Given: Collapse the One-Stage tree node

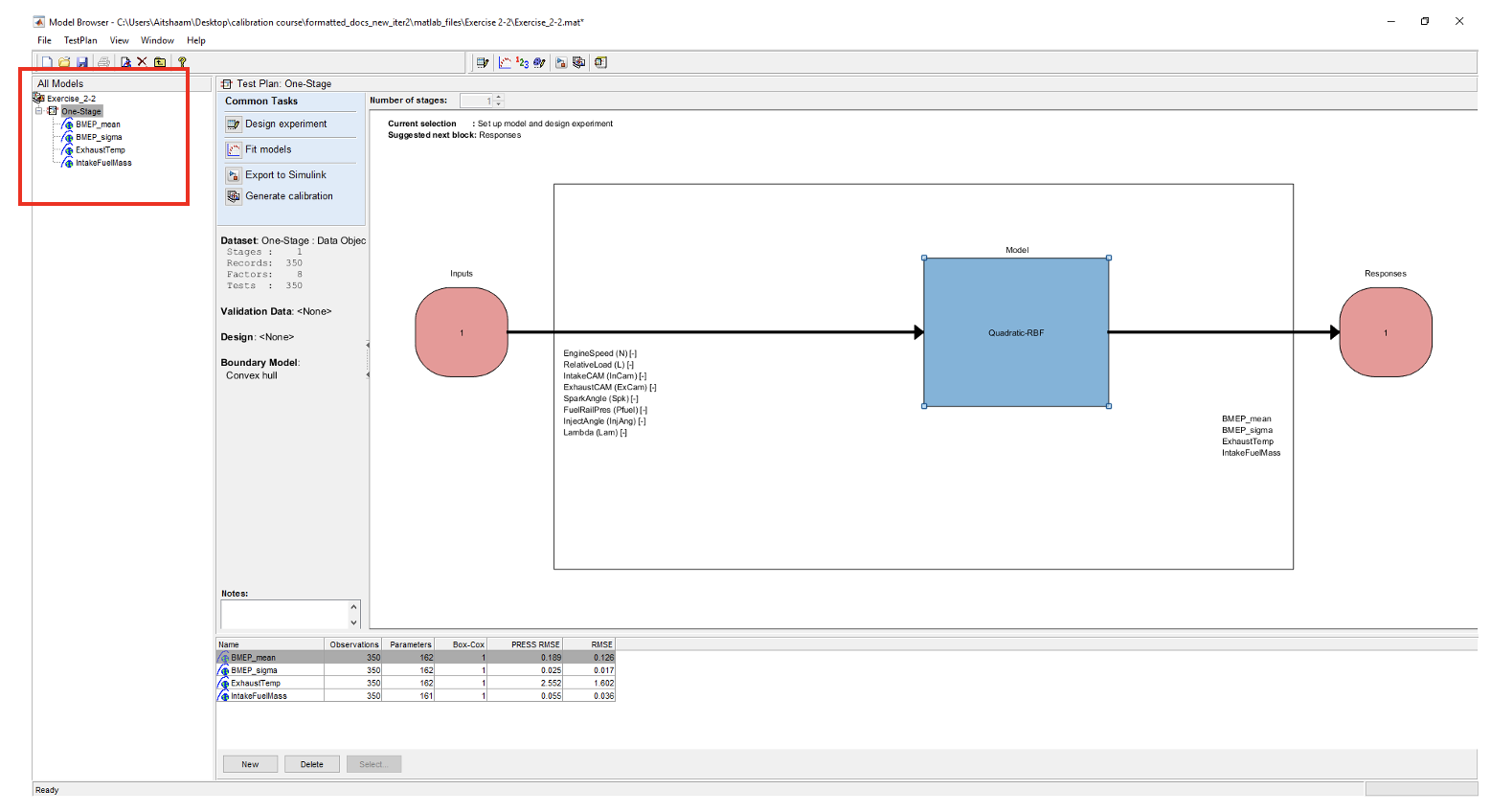Looking at the screenshot, I should [39, 111].
